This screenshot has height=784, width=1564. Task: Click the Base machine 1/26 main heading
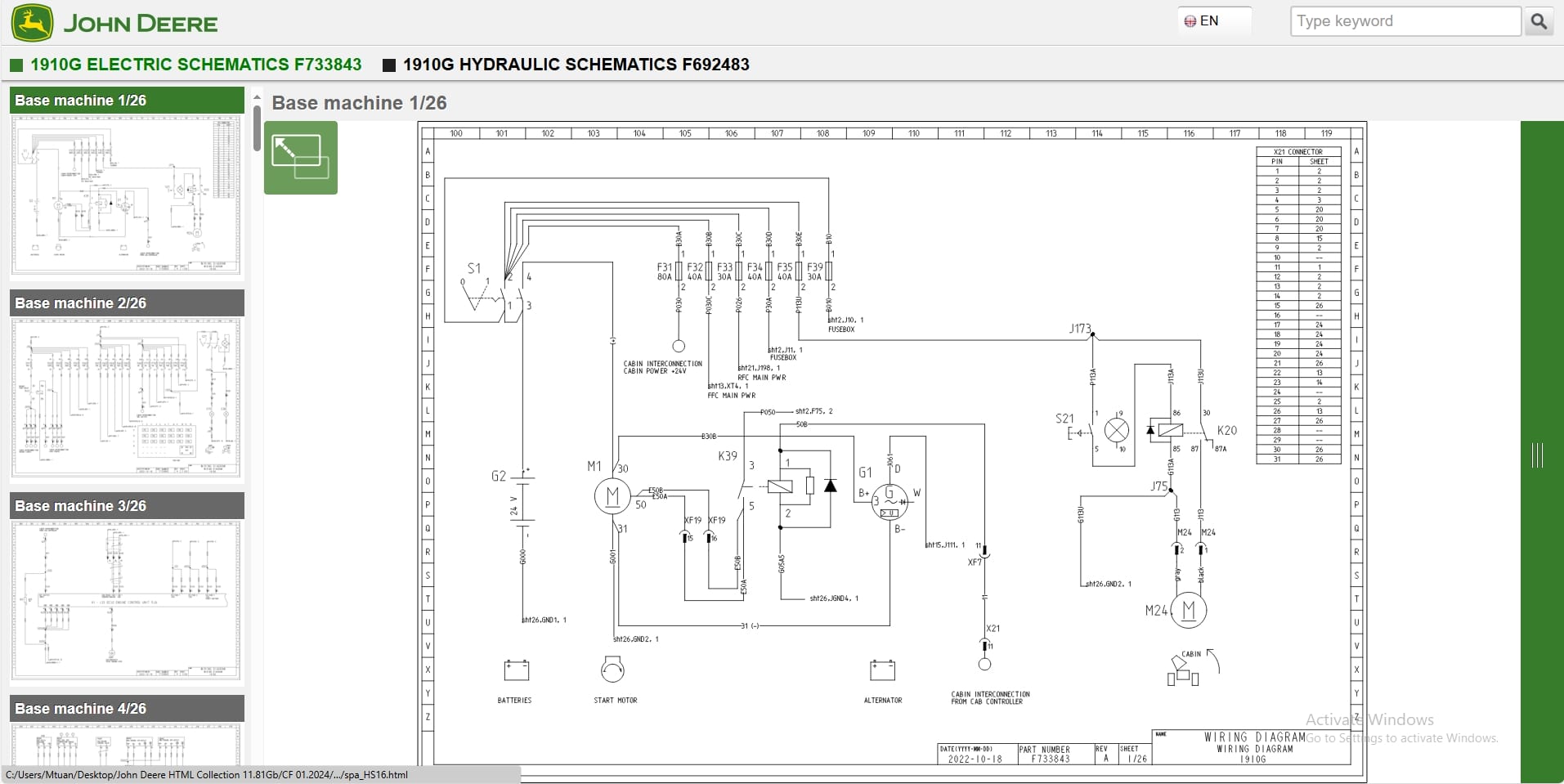coord(359,103)
